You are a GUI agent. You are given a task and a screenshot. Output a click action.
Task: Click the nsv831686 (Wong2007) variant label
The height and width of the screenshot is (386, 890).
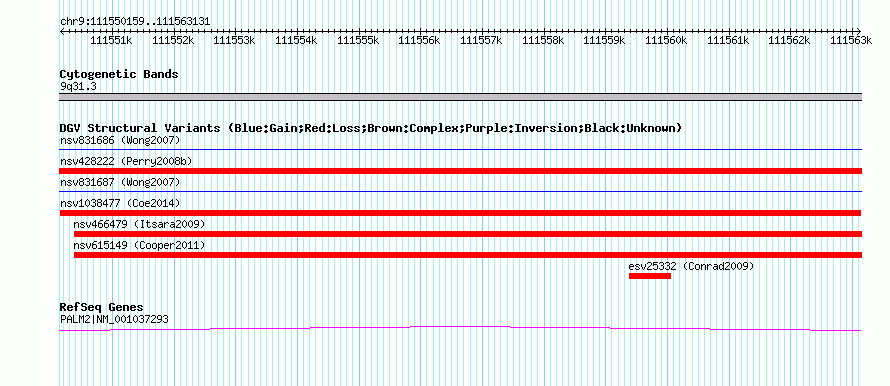pos(120,140)
